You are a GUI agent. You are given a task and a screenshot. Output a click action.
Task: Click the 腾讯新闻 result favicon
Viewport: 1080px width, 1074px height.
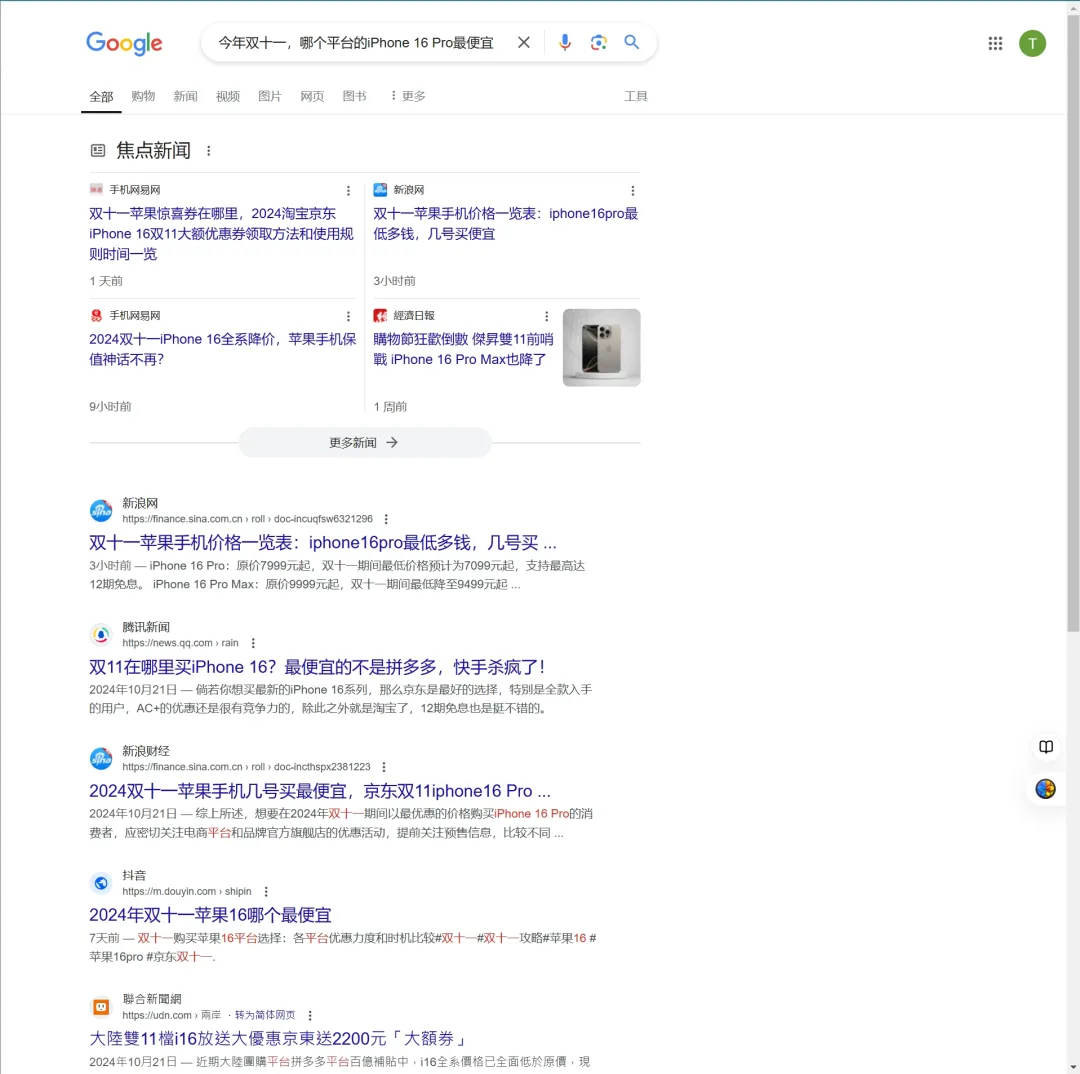point(101,634)
